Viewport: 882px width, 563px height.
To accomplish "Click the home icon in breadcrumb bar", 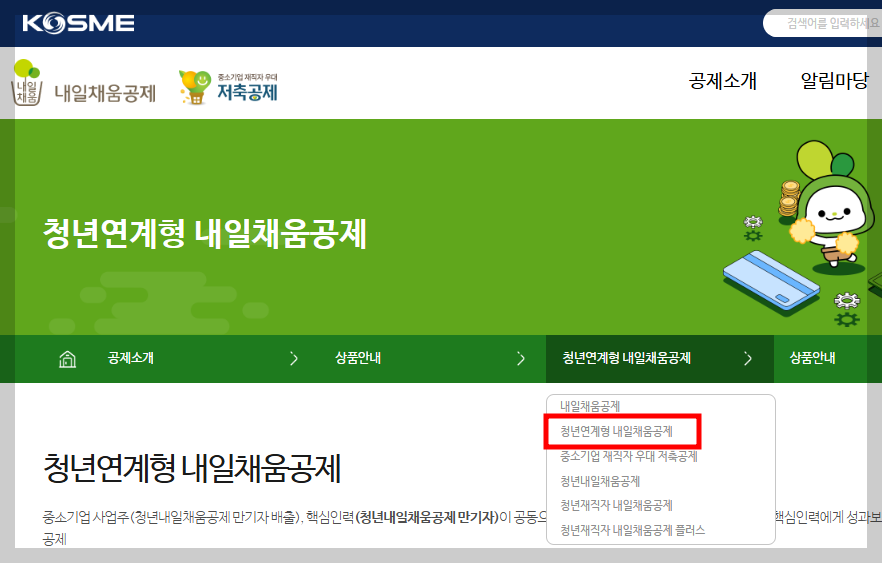I will (68, 359).
